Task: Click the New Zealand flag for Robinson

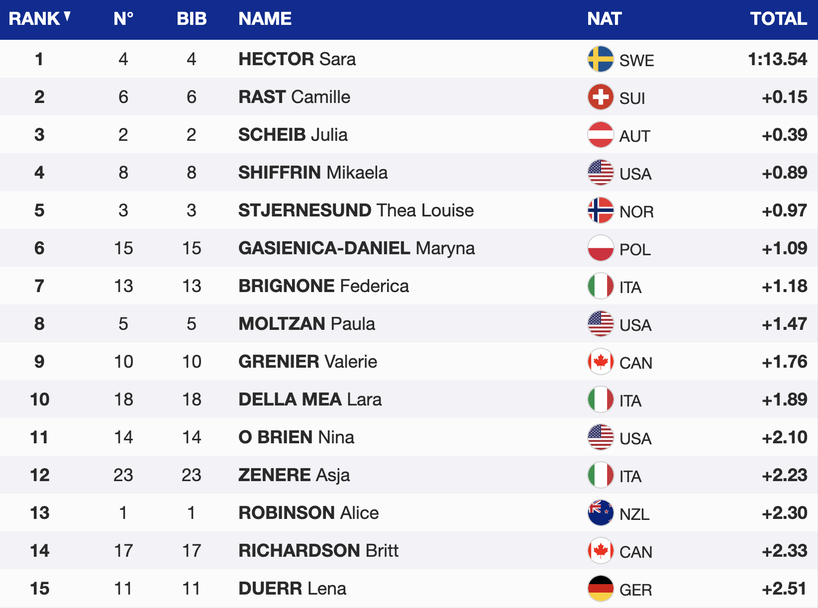Action: (600, 513)
